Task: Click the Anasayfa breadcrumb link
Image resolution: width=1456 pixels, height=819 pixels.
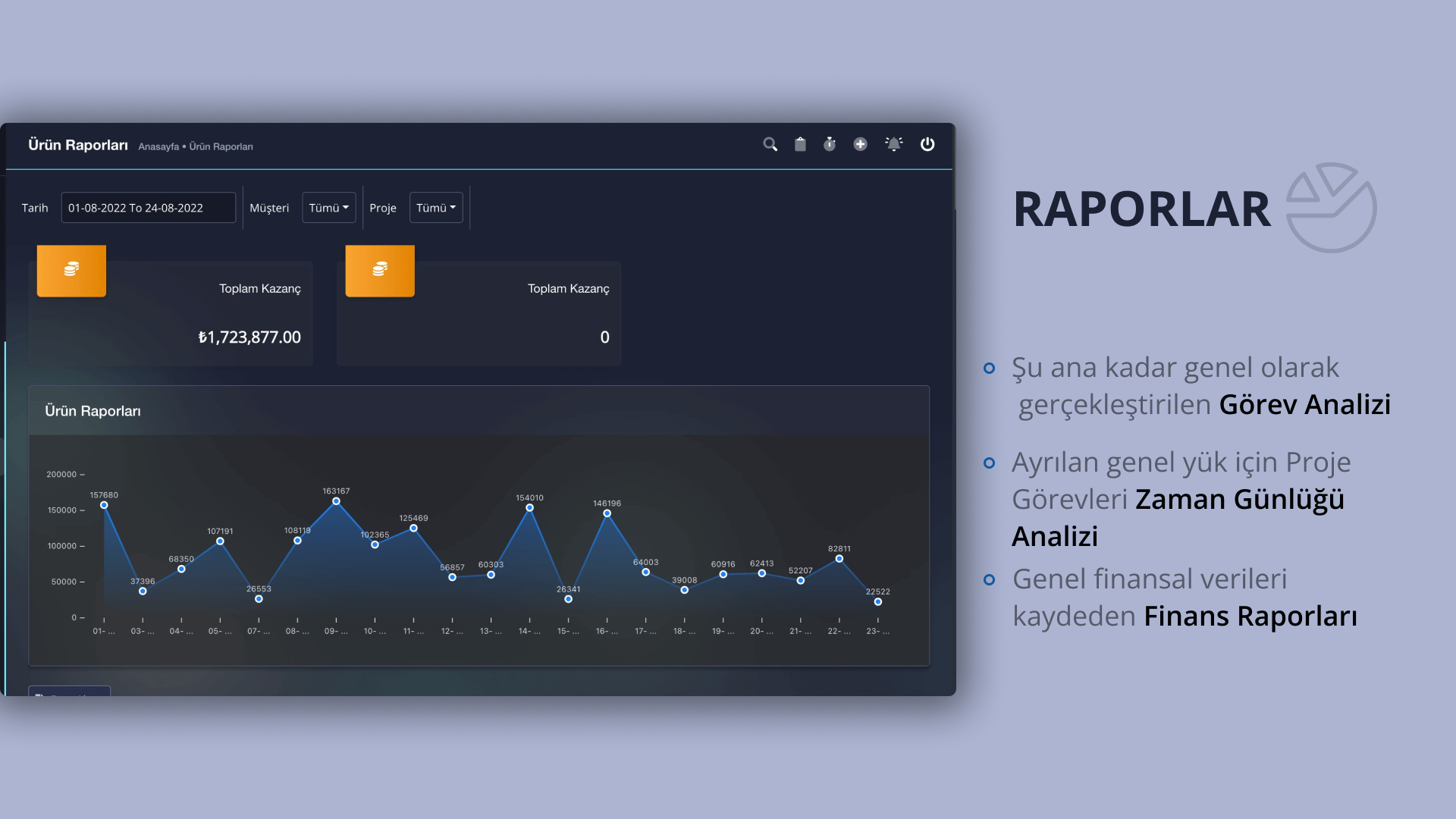Action: tap(158, 147)
